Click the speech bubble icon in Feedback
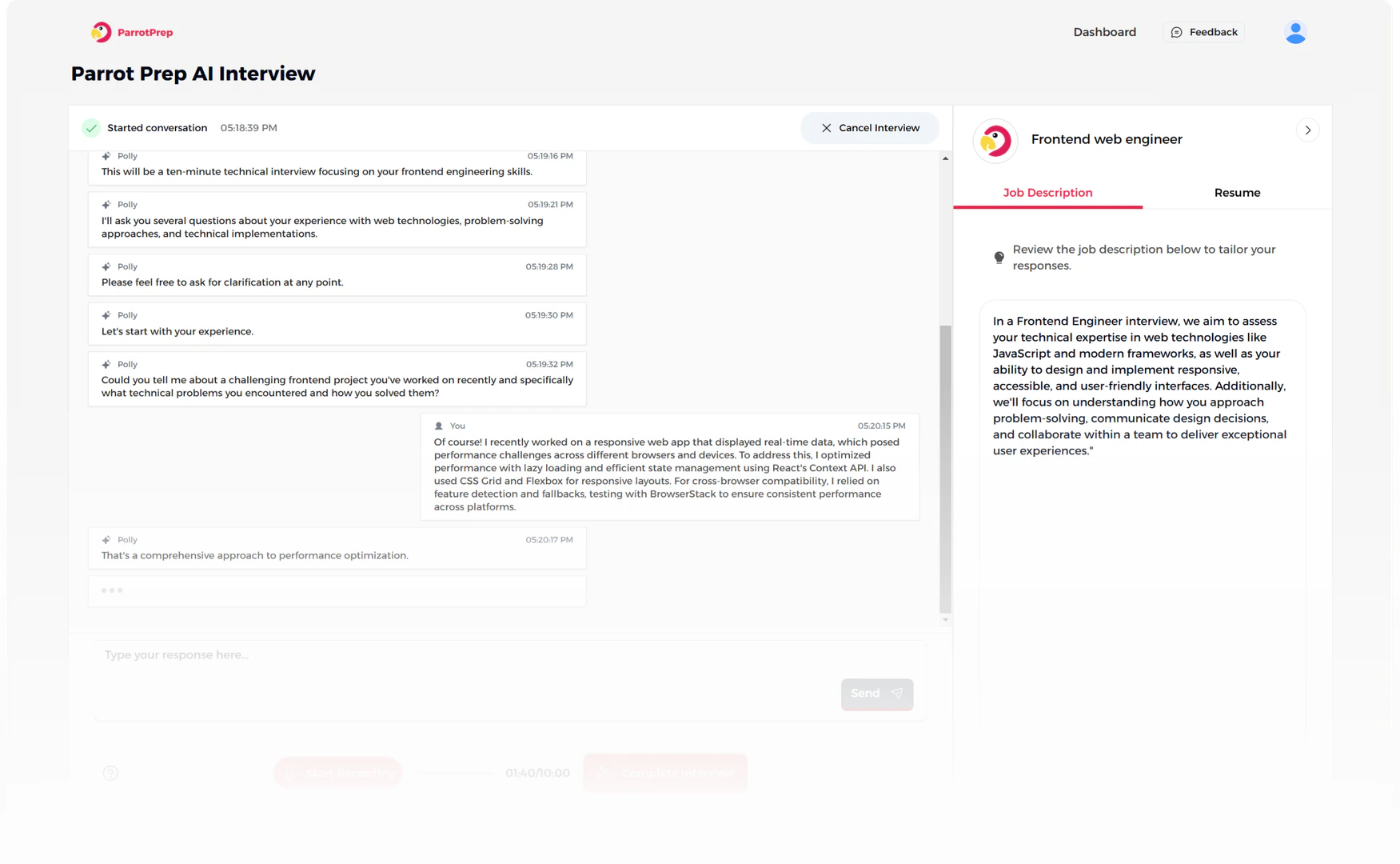This screenshot has height=864, width=1400. (x=1176, y=32)
